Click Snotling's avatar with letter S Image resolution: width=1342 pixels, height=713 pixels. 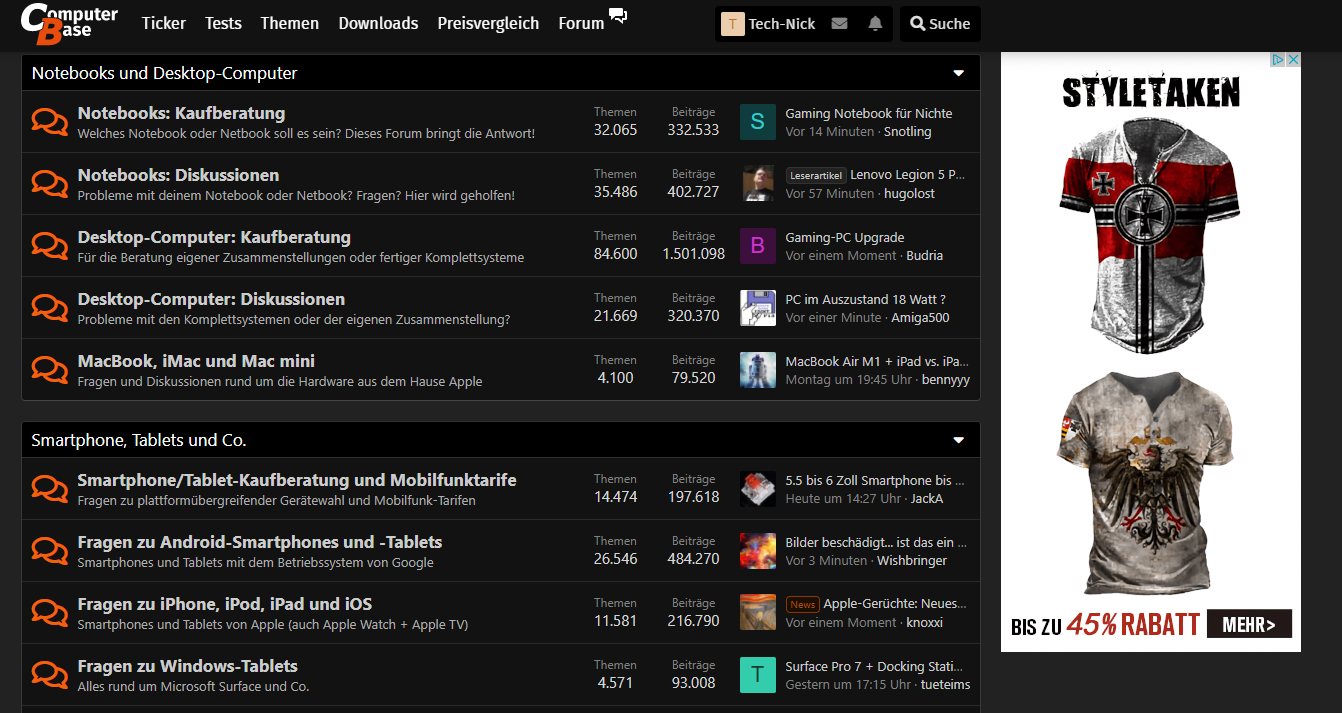pyautogui.click(x=758, y=122)
